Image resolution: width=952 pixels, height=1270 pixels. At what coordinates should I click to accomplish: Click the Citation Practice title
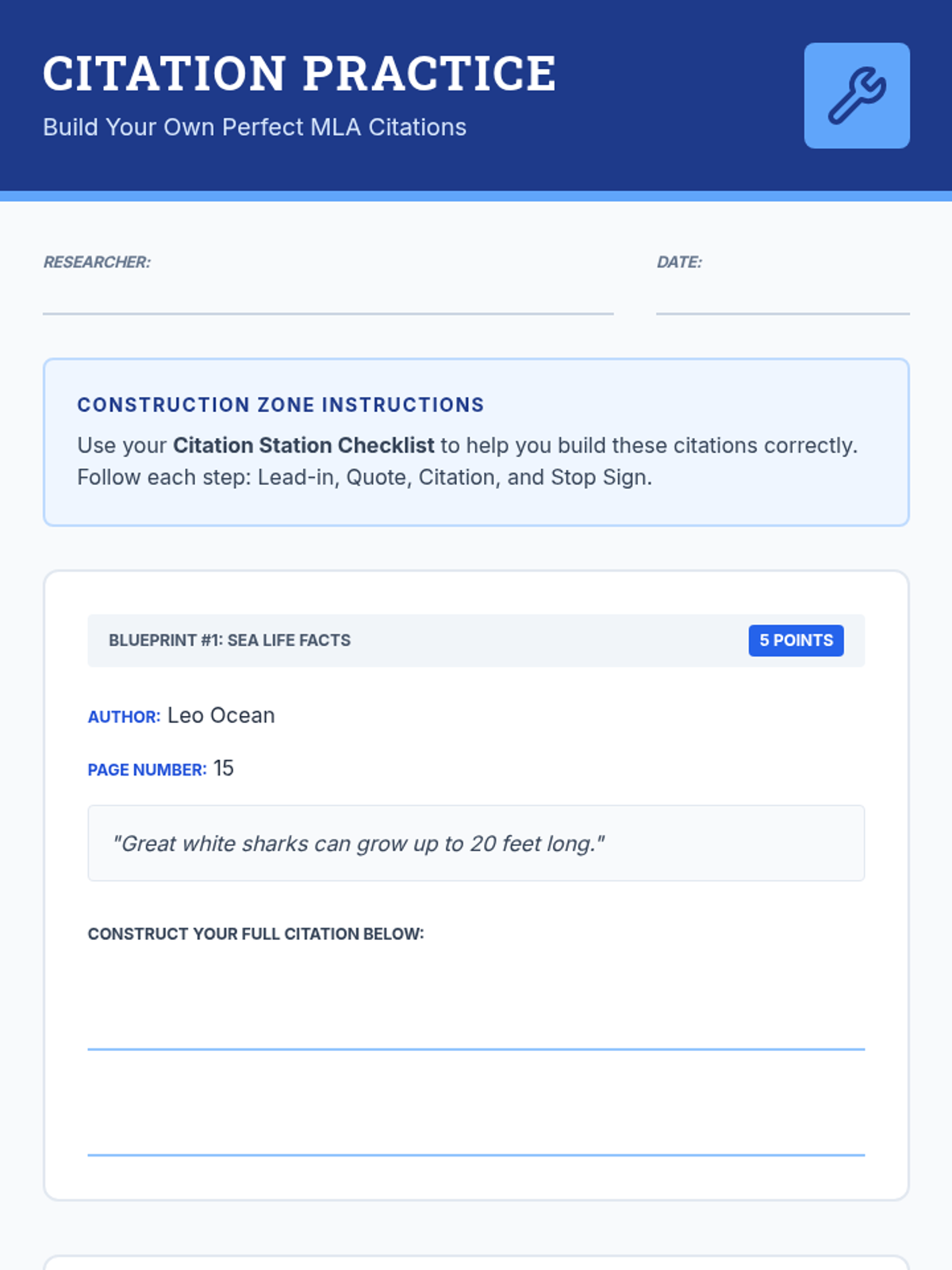[x=299, y=74]
